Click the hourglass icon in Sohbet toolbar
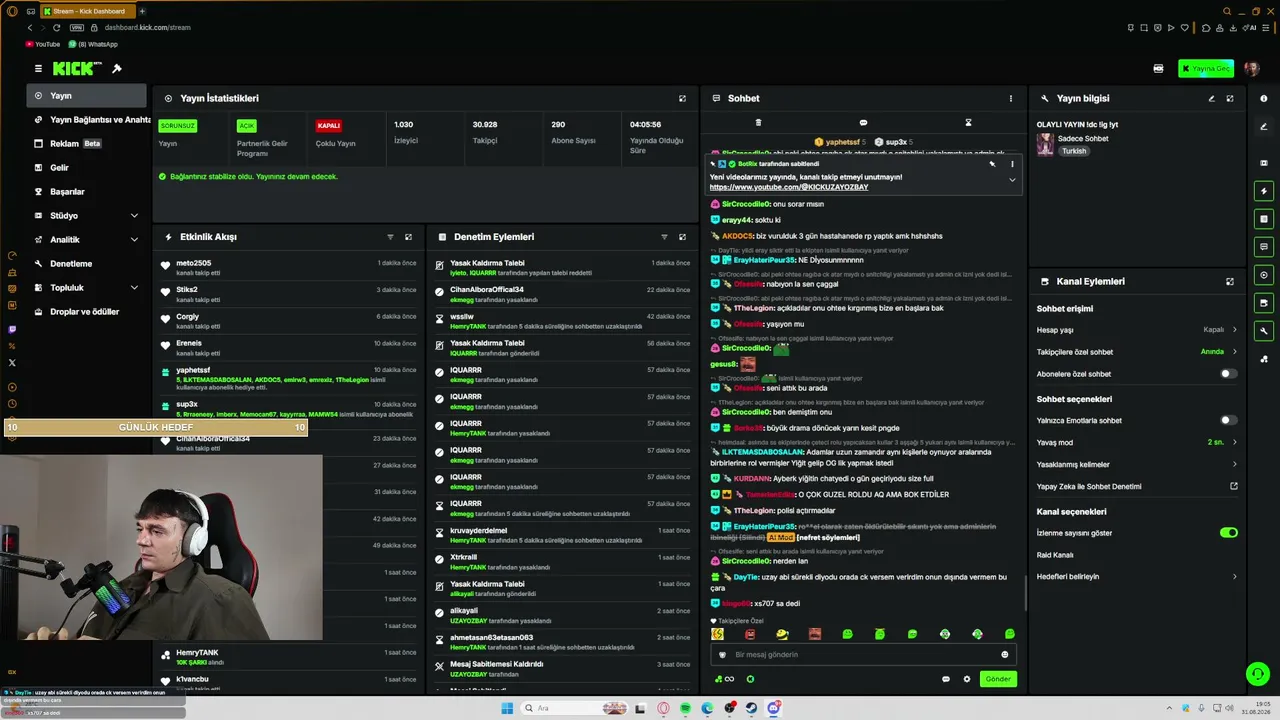Image resolution: width=1280 pixels, height=720 pixels. click(968, 123)
